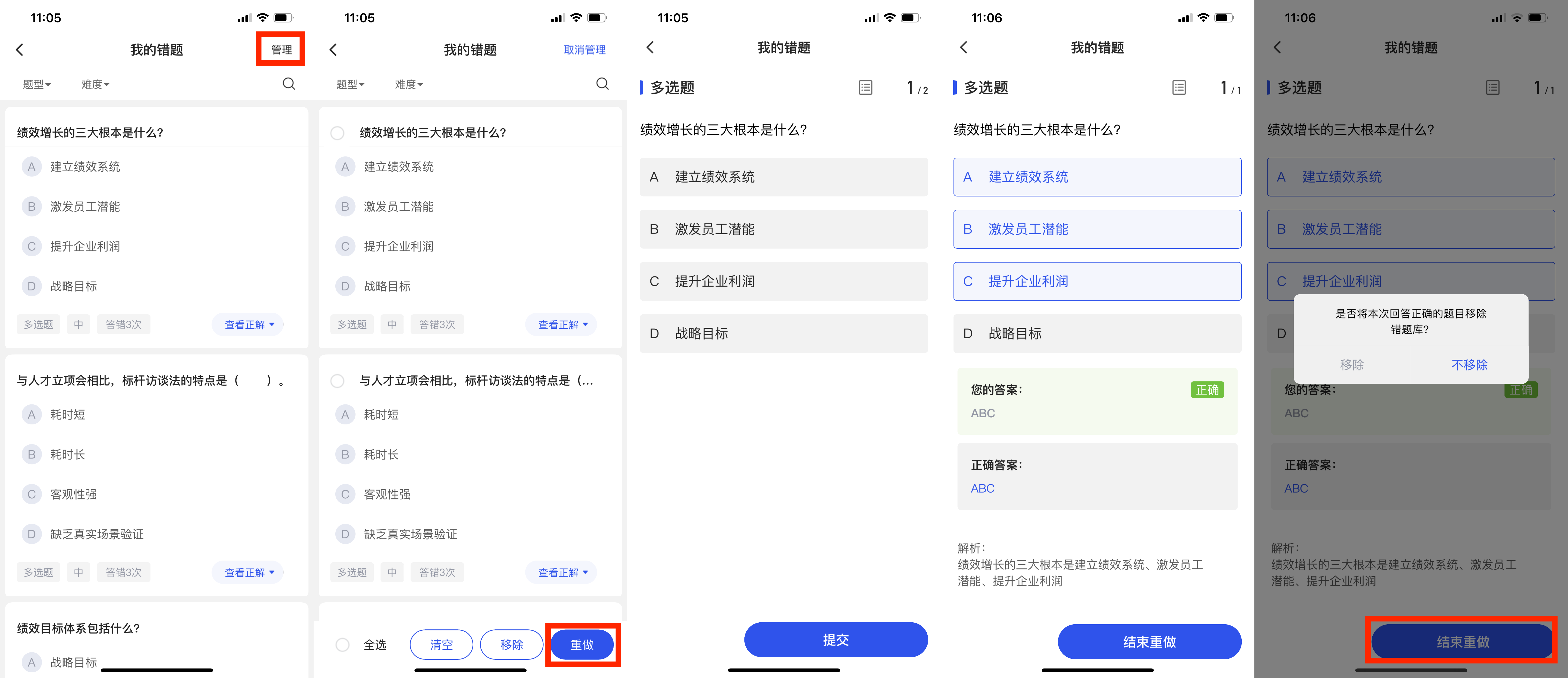Choose option A 建立绩效系统 on the 1/2 question screen

coord(784,177)
